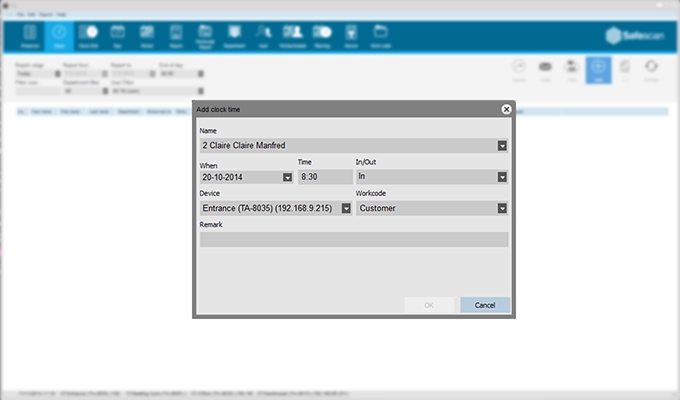Screen dimensions: 680x400
Task: Expand the In/Out dropdown
Action: (x=502, y=177)
